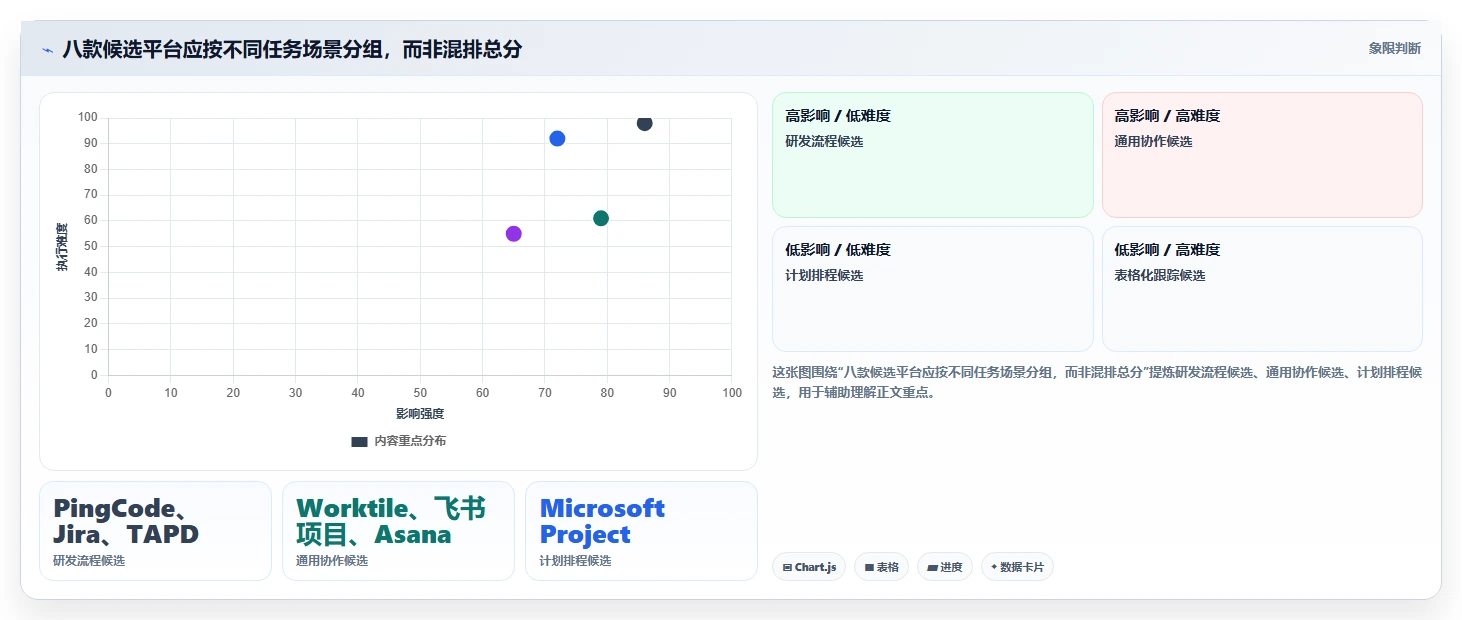This screenshot has width=1462, height=620.
Task: Click the 象限判断 label
Action: coord(1395,48)
